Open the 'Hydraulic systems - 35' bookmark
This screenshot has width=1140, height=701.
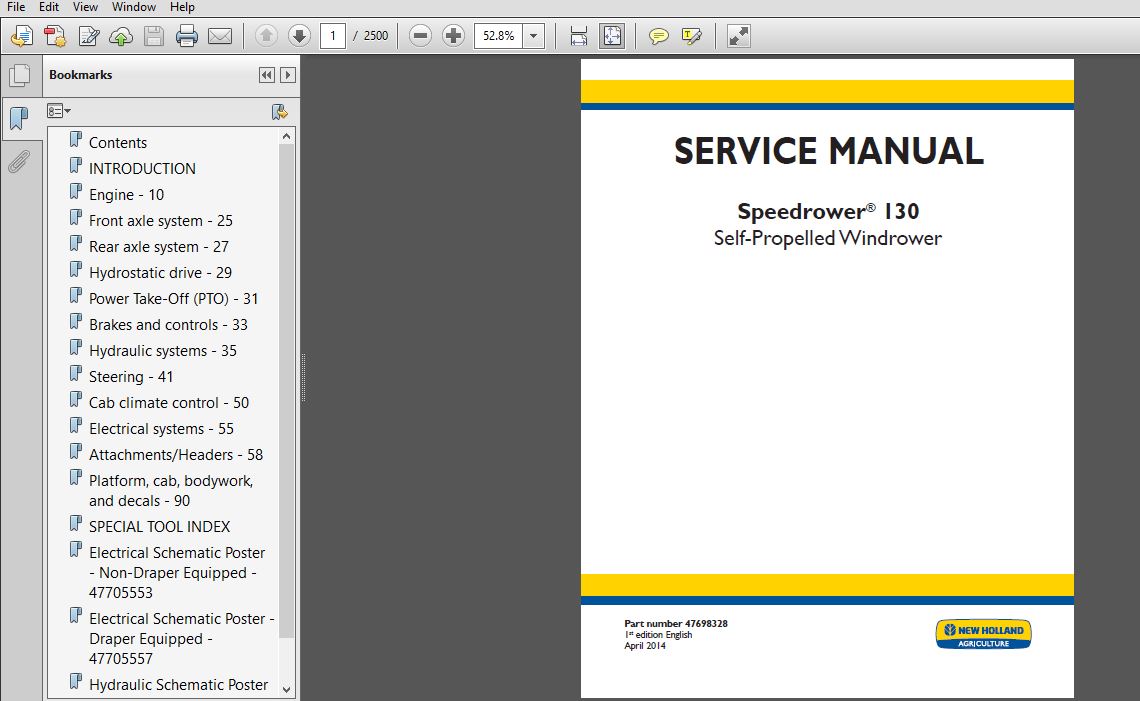(x=162, y=351)
